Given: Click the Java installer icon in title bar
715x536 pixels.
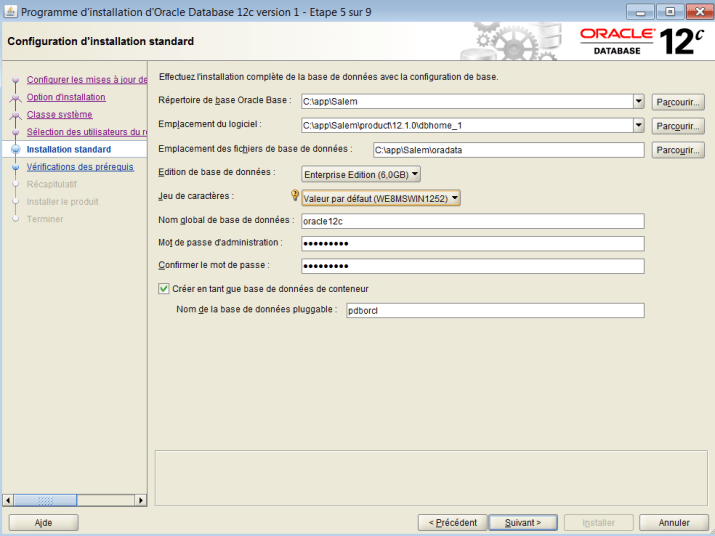Looking at the screenshot, I should (10, 11).
